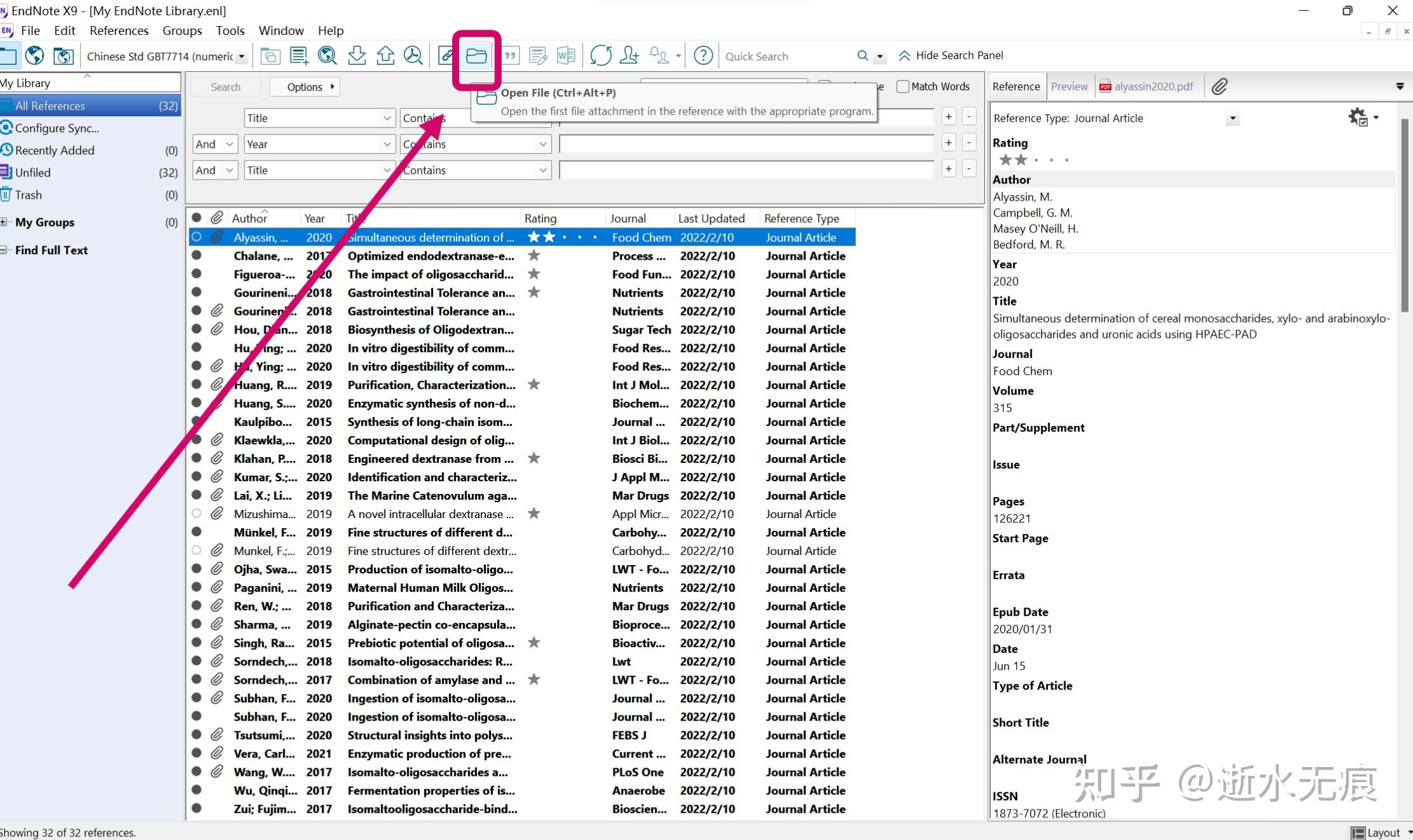Start the Sync library icon

(x=600, y=55)
